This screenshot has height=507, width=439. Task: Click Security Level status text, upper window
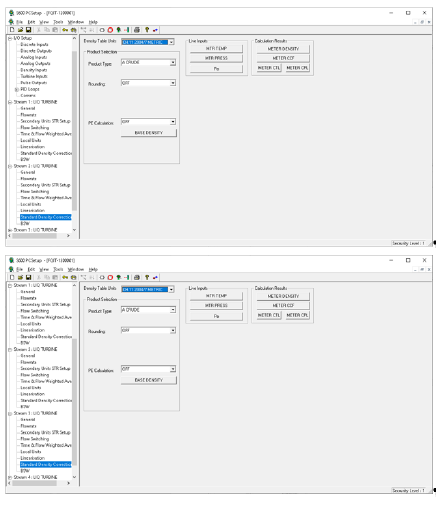coord(408,244)
